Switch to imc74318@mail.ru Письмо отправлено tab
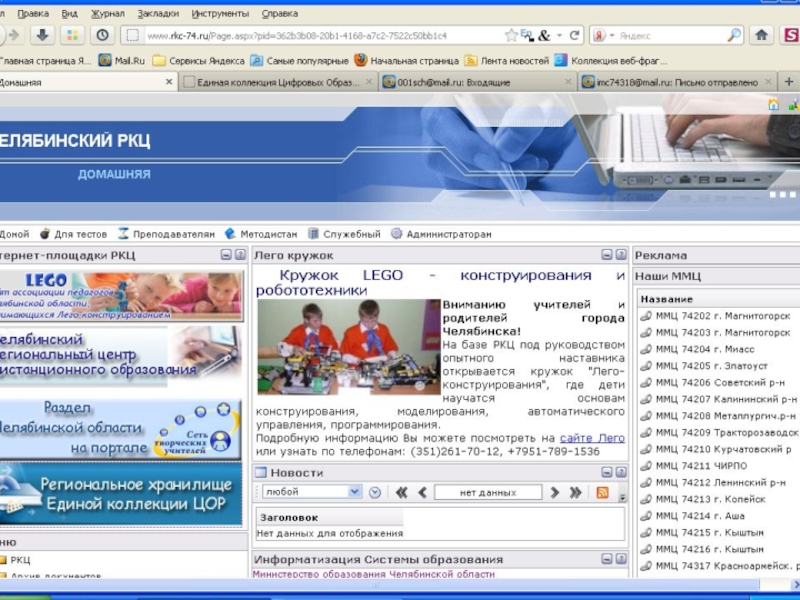The image size is (800, 600). (678, 82)
